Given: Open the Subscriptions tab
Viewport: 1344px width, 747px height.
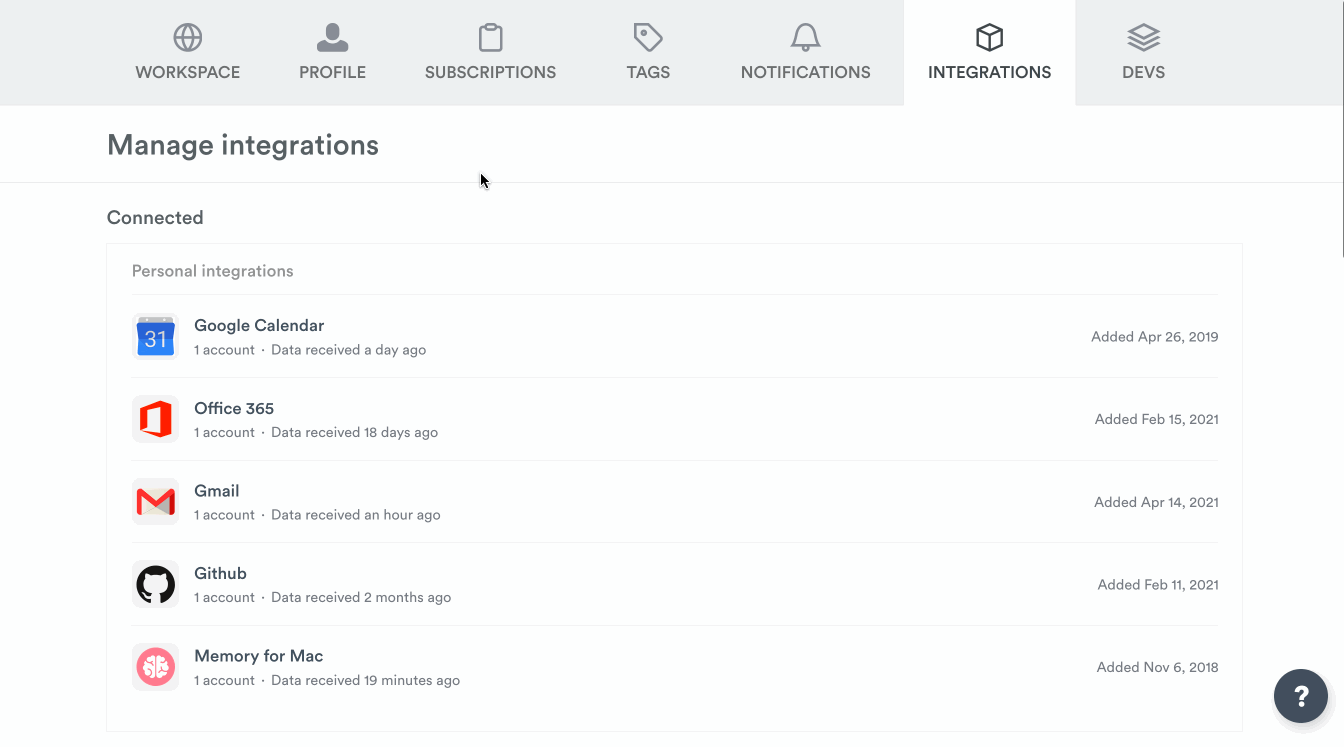Looking at the screenshot, I should [490, 53].
